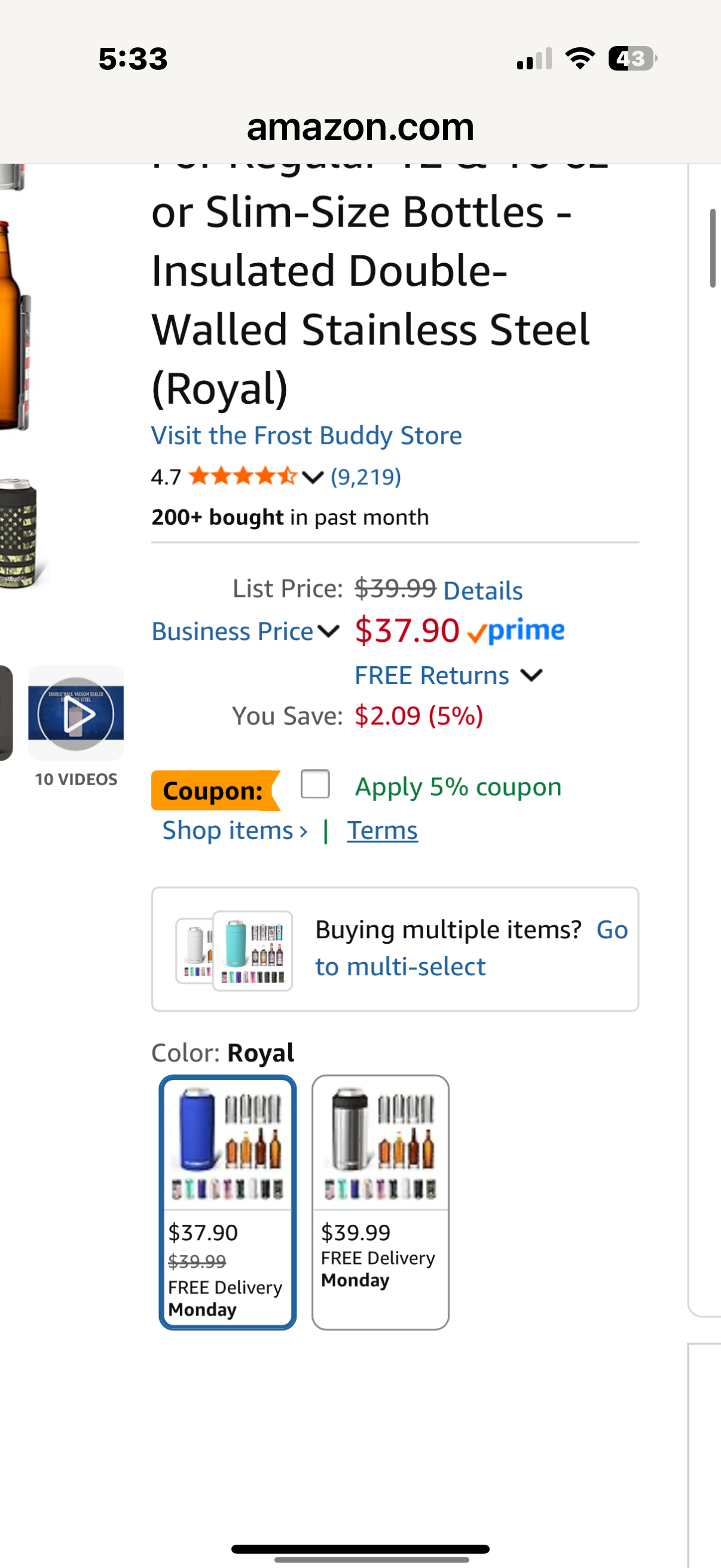Open Visit the Frost Buddy Store link

[x=307, y=435]
